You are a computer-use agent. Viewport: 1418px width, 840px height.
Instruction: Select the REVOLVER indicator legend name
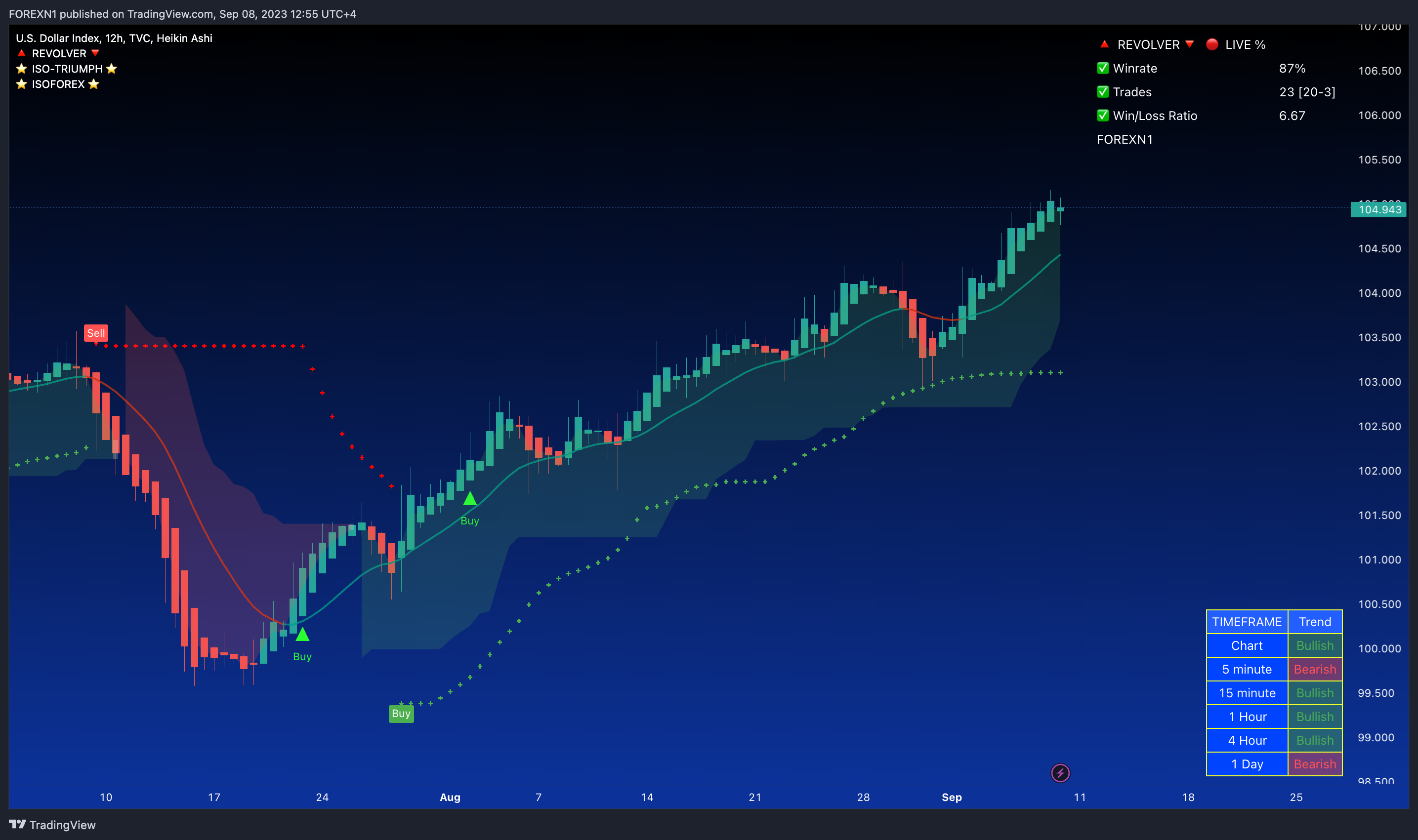(x=59, y=53)
